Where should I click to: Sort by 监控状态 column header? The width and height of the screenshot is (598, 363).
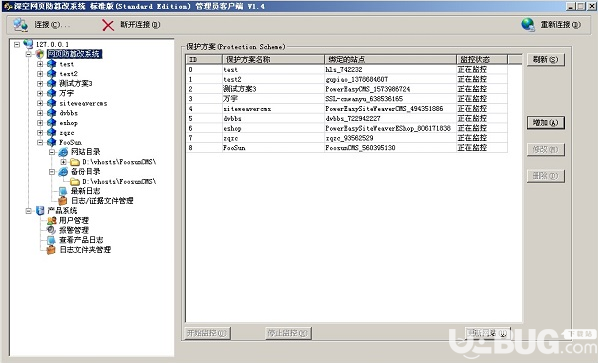pyautogui.click(x=482, y=59)
